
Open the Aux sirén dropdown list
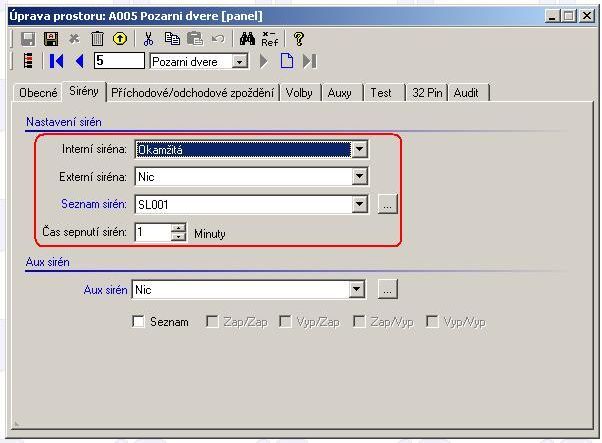pyautogui.click(x=357, y=290)
